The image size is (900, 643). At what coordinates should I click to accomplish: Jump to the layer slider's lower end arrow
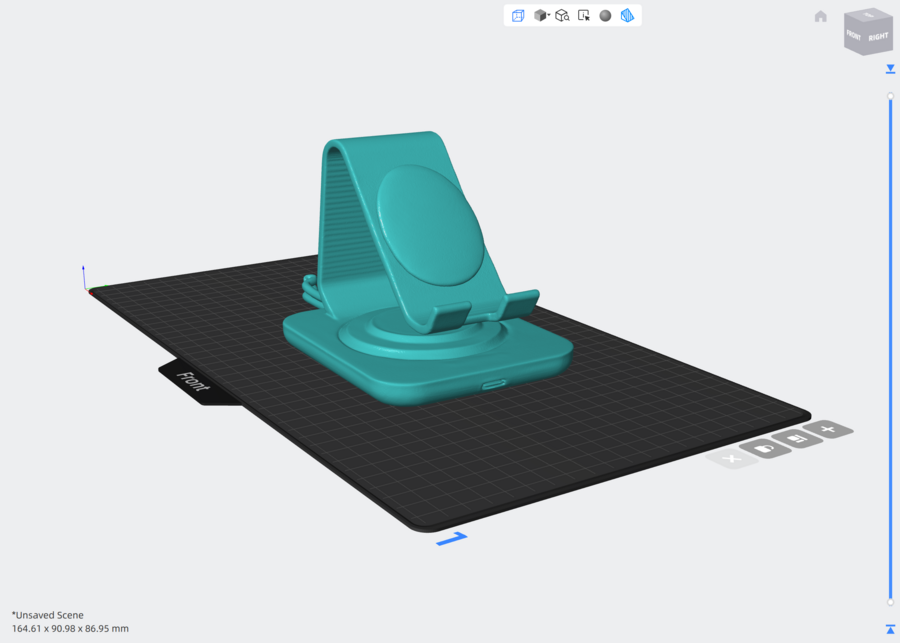pos(890,629)
